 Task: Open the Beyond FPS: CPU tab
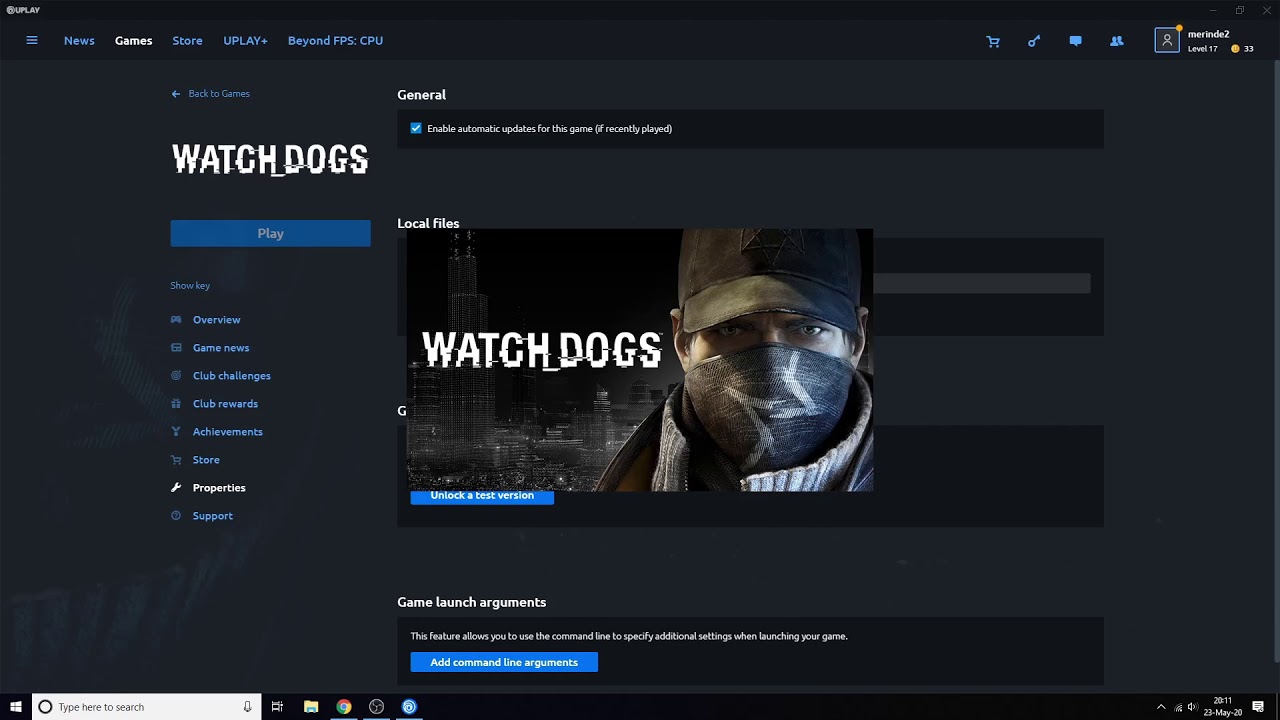pos(335,41)
